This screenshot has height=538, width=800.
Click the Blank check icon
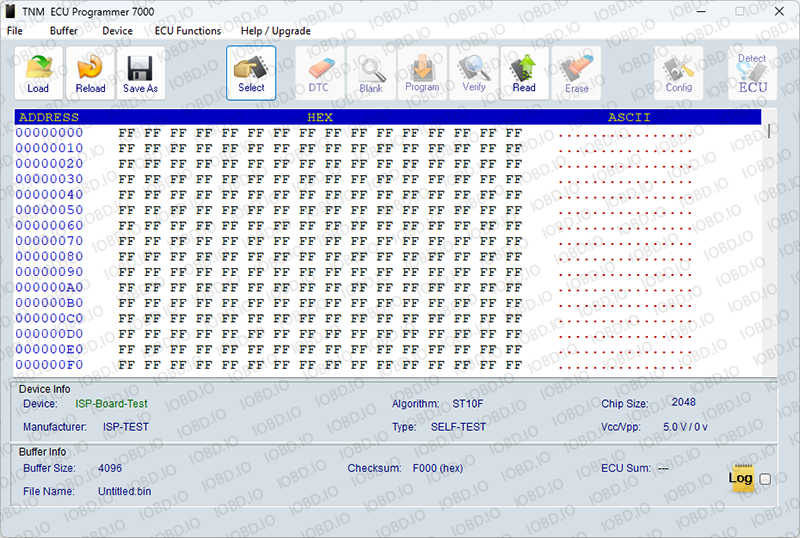(371, 72)
